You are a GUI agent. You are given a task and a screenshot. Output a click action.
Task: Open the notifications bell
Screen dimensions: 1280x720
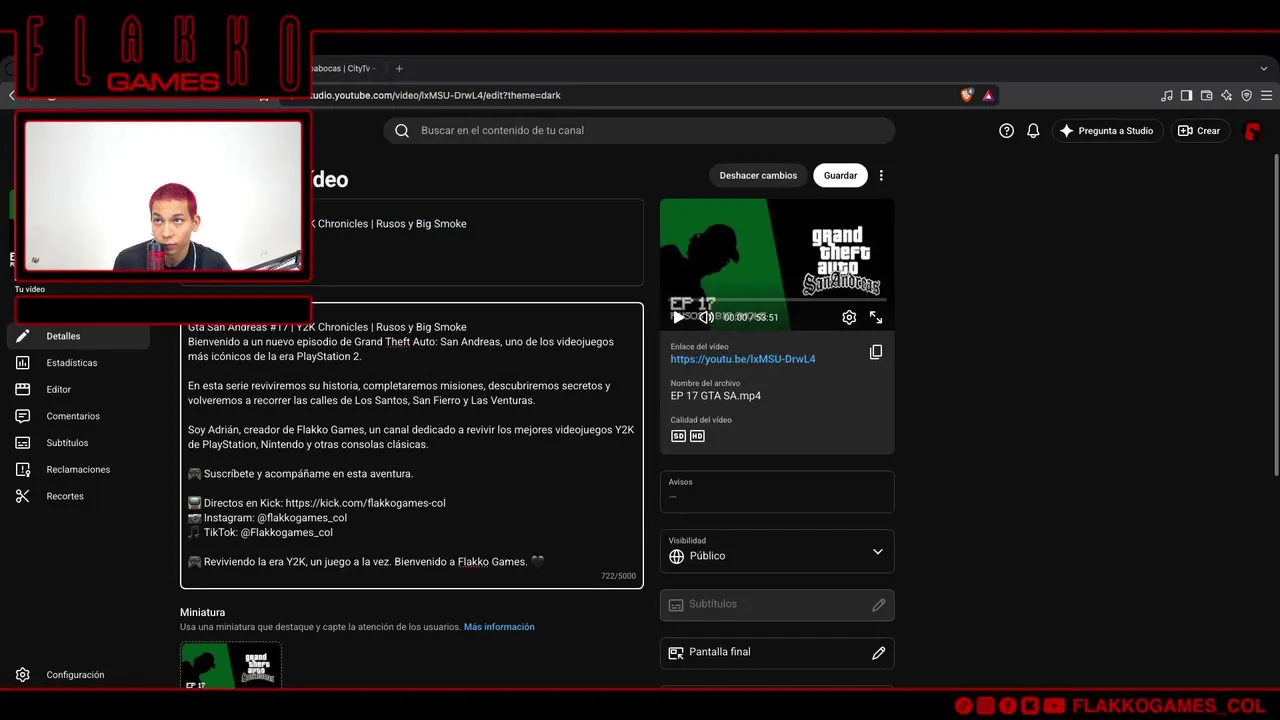click(1033, 131)
